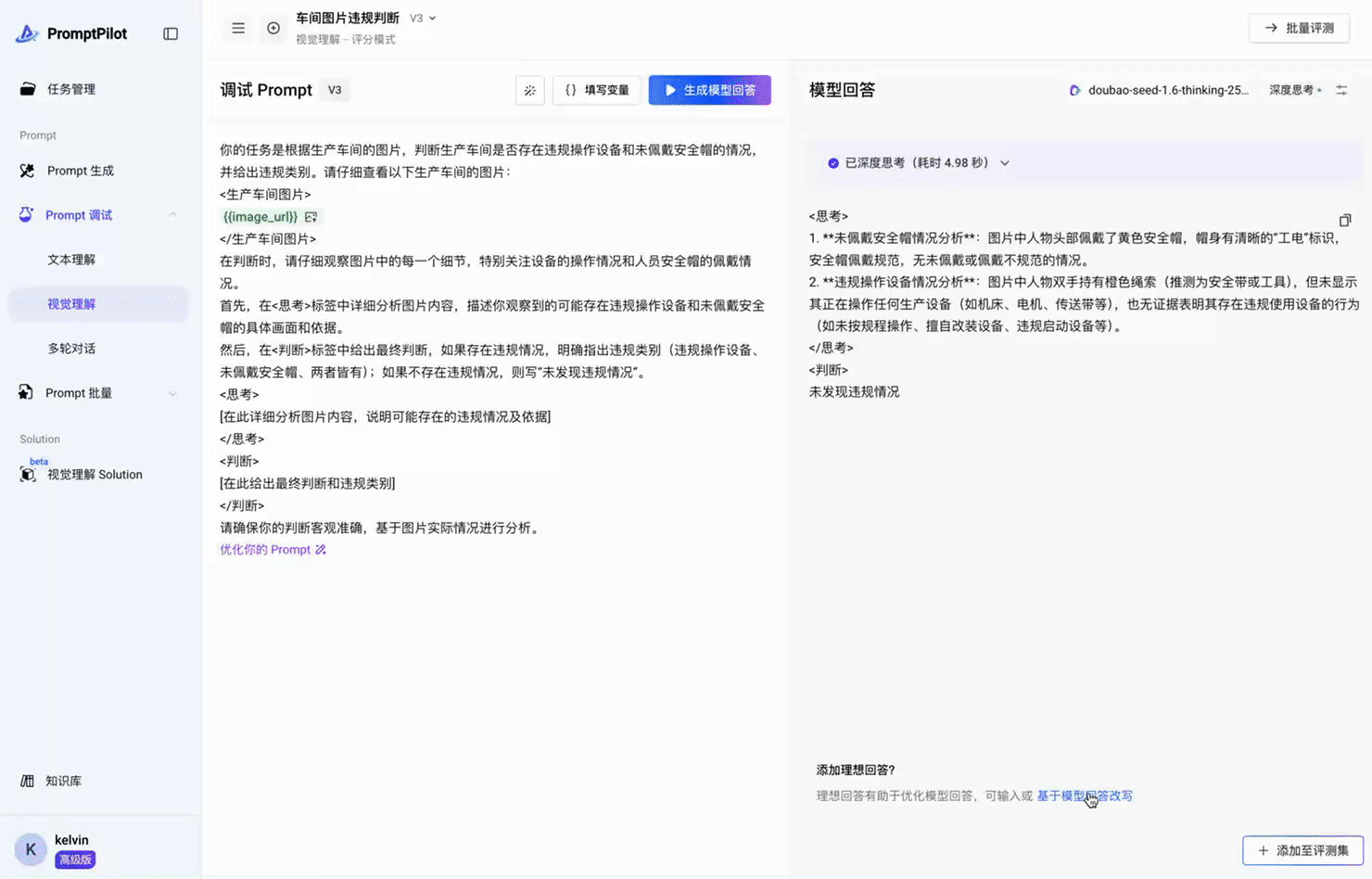Click the kelvin user avatar
Viewport: 1372px width, 879px height.
tap(31, 848)
